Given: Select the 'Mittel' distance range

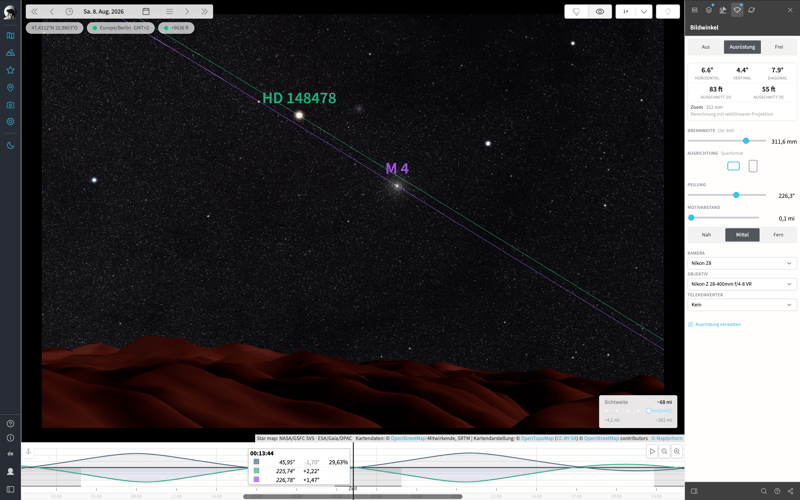Looking at the screenshot, I should click(742, 235).
